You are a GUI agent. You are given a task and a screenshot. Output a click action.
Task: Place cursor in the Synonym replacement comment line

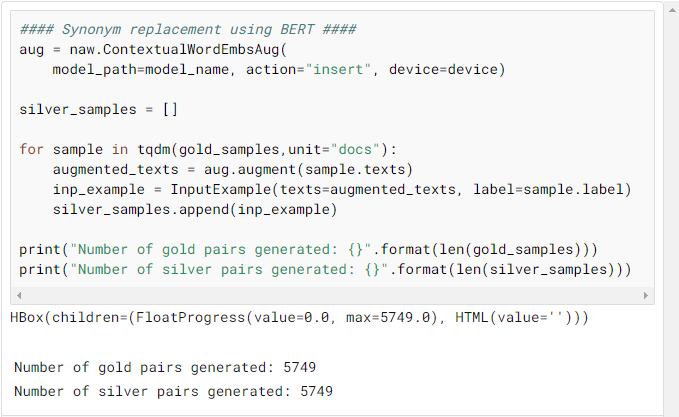pyautogui.click(x=188, y=29)
